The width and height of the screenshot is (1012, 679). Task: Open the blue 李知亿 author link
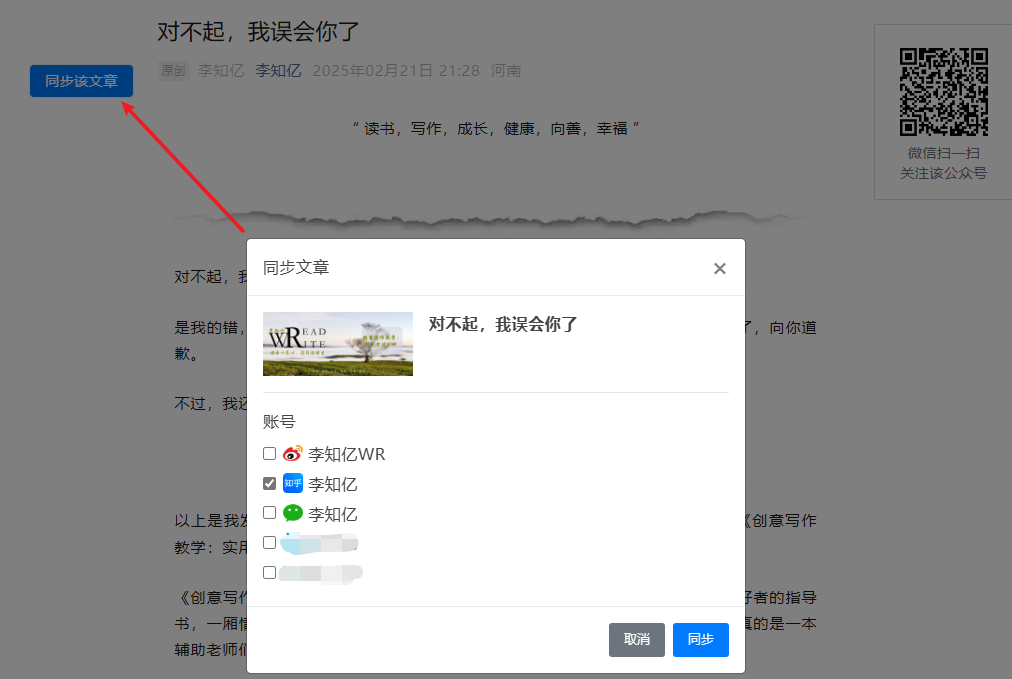tap(278, 70)
